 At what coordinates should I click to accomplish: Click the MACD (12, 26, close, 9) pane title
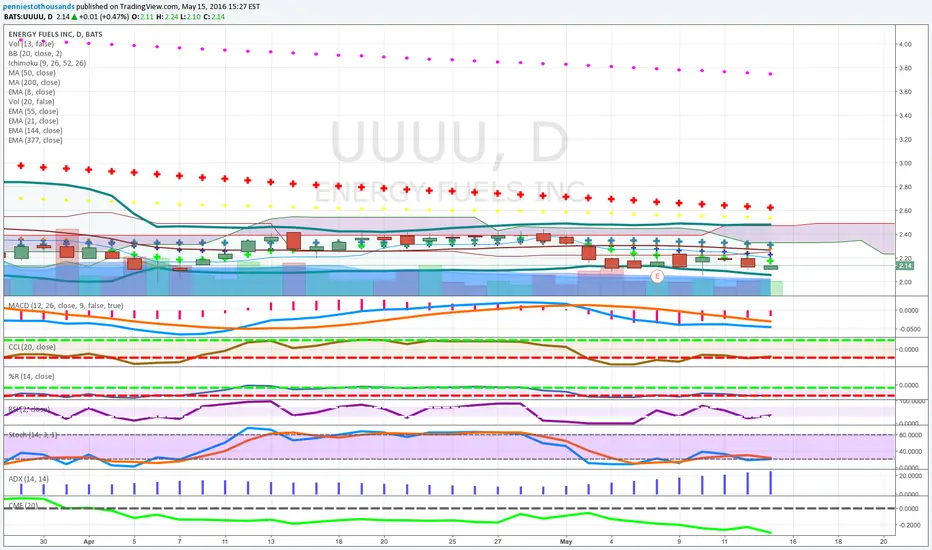[x=65, y=306]
